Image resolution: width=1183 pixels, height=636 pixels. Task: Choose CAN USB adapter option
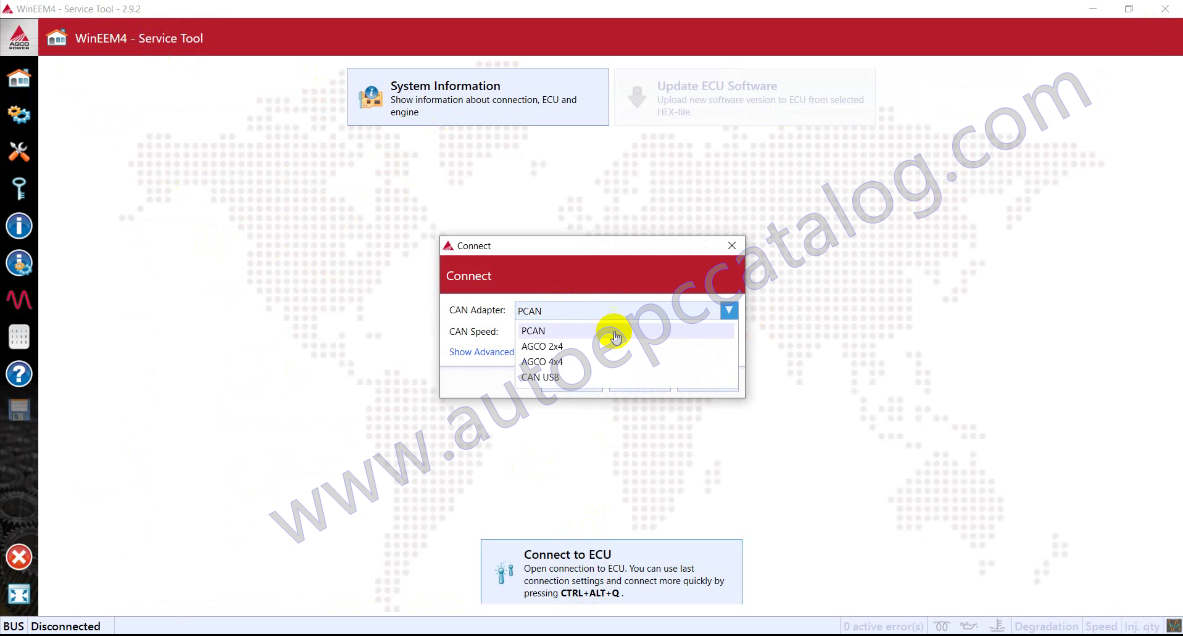click(x=625, y=377)
